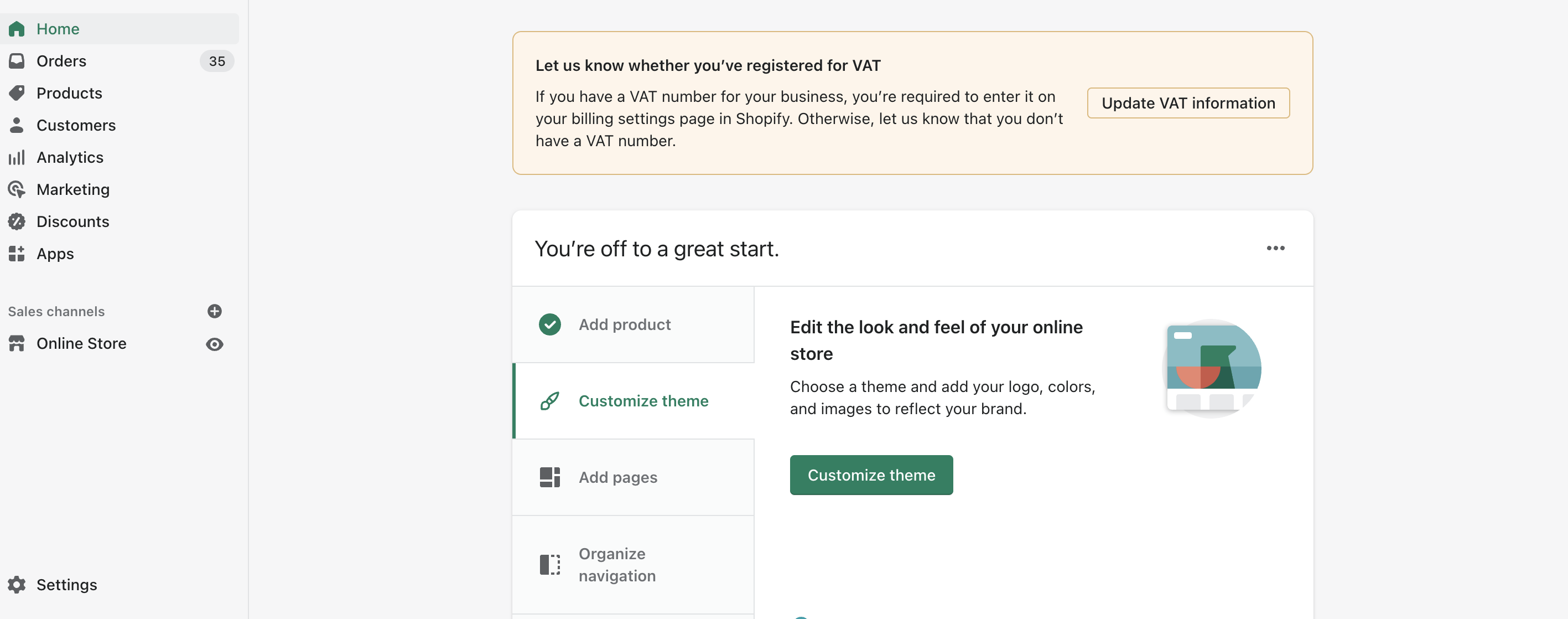
Task: Click the Apps grid icon
Action: tap(17, 254)
